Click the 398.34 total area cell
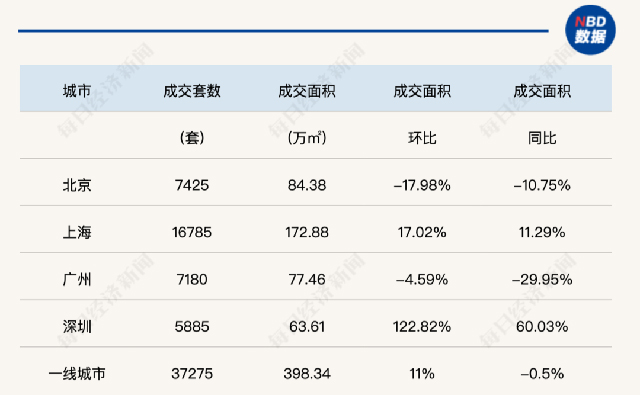 307,373
